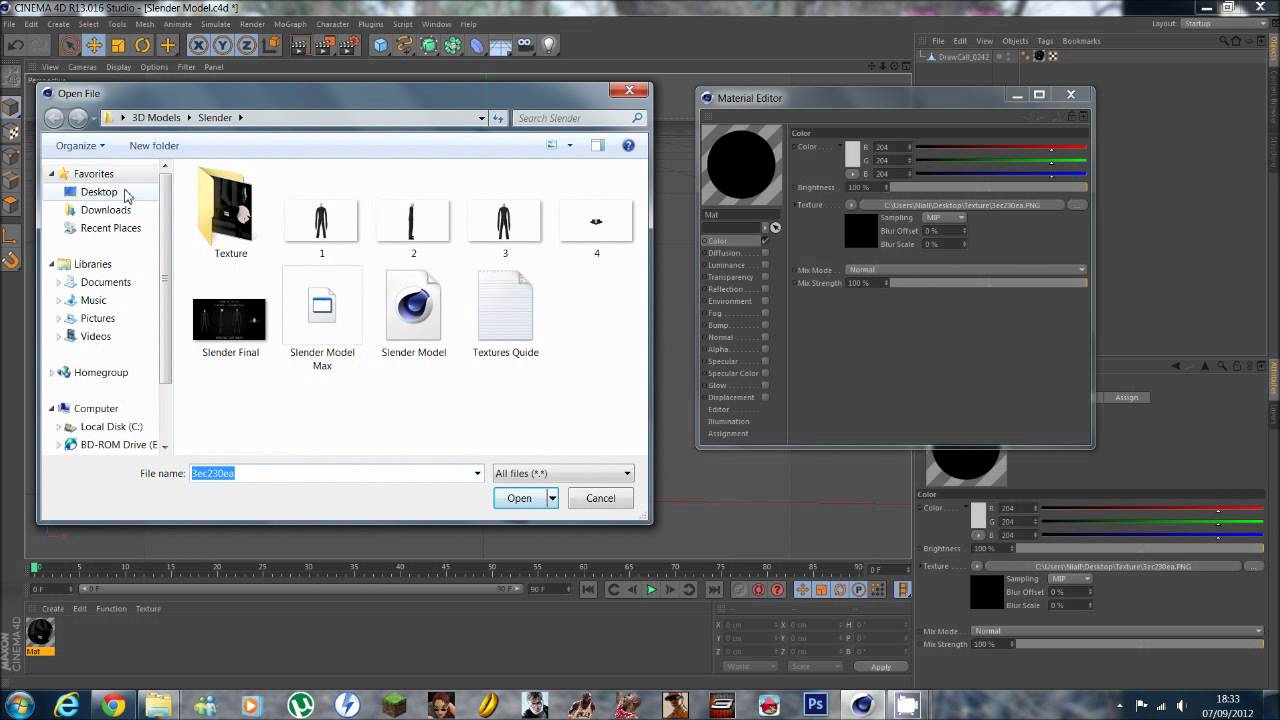Add a Light bulb object
Image resolution: width=1280 pixels, height=720 pixels.
point(549,45)
